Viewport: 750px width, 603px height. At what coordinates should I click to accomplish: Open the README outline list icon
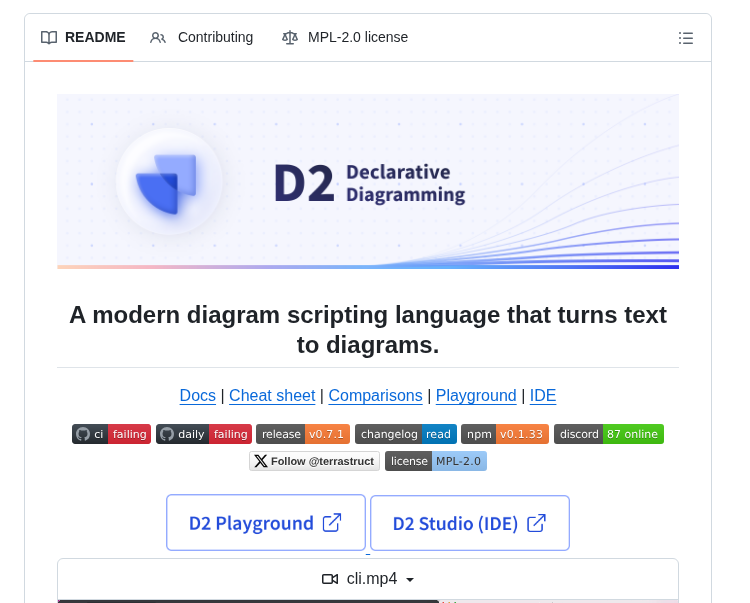[x=685, y=38]
